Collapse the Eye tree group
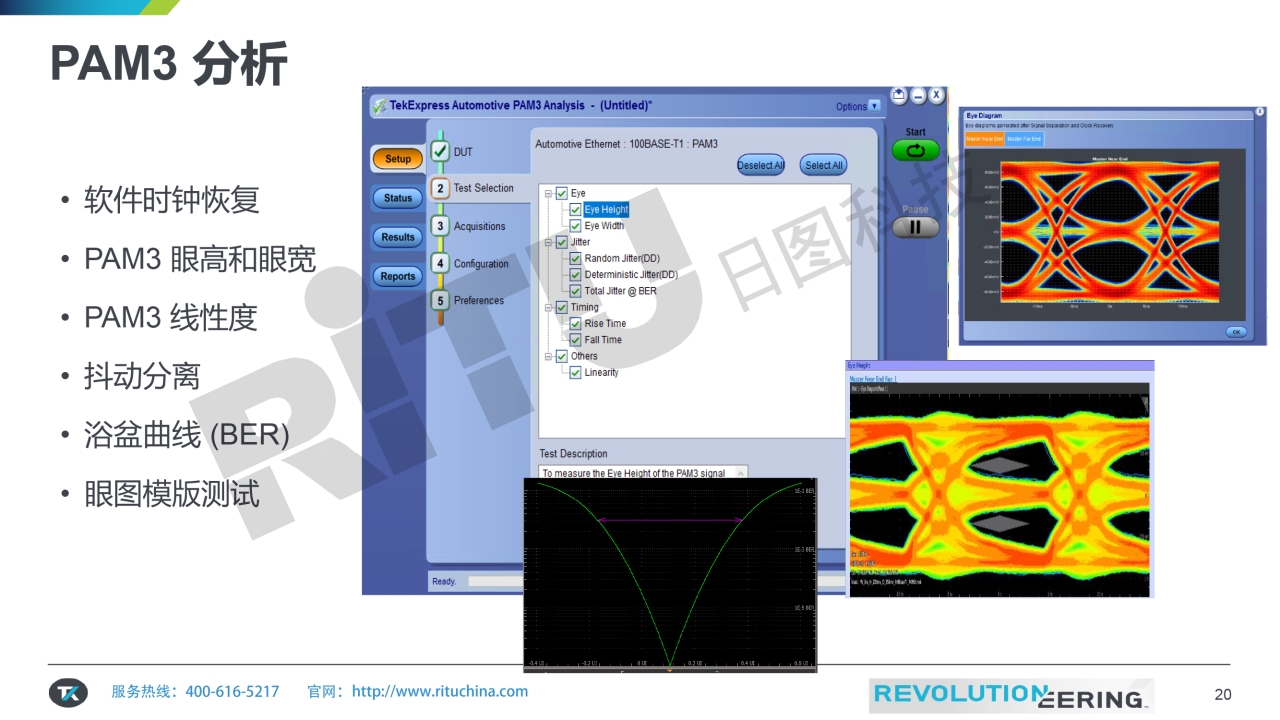The width and height of the screenshot is (1280, 720). click(x=548, y=194)
